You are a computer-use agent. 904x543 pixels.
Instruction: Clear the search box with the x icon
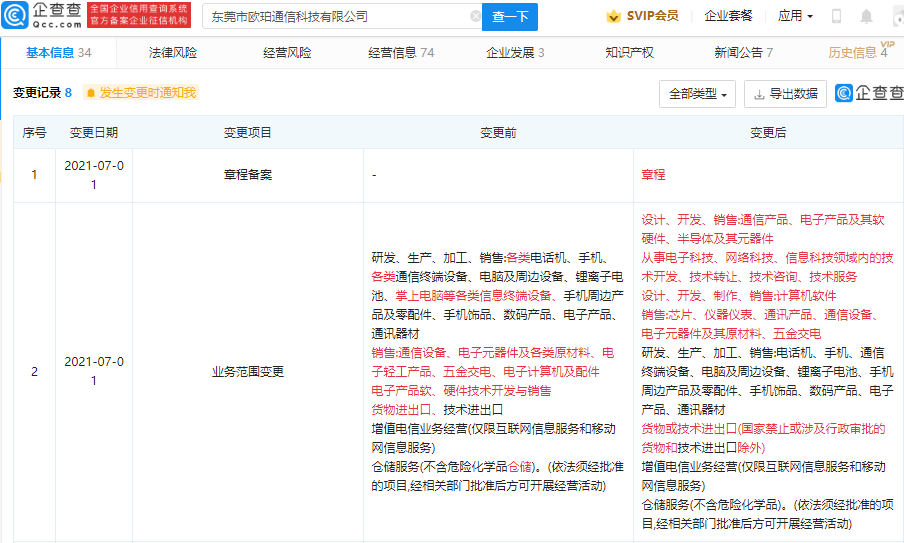(x=476, y=16)
